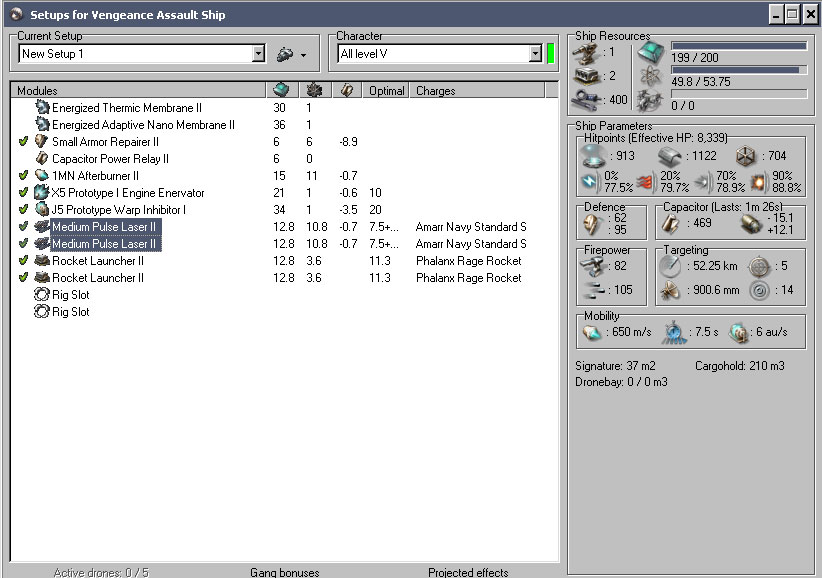The height and width of the screenshot is (578, 822).
Task: Sort by the Optimal column header
Action: coord(386,91)
